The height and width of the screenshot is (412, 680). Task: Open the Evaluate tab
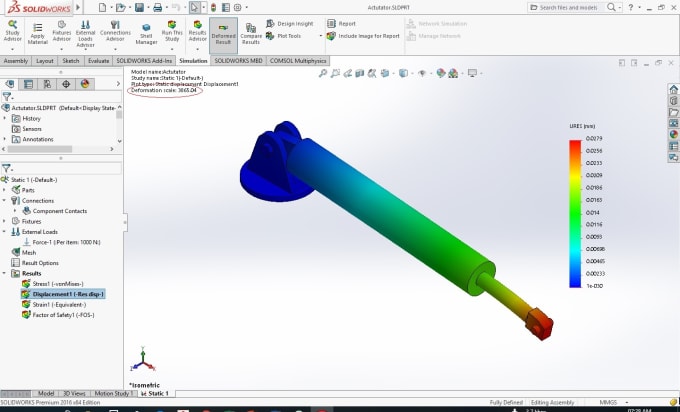(98, 61)
